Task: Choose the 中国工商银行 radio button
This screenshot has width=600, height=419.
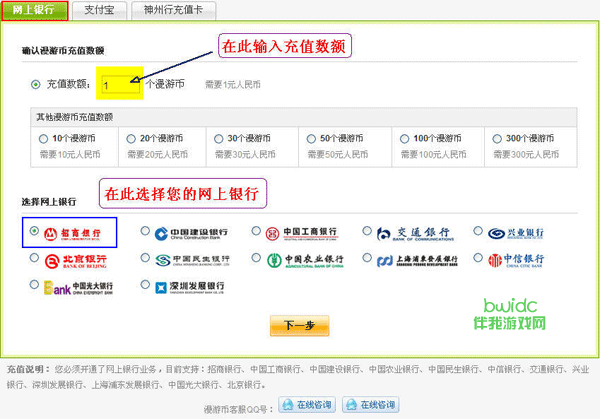Action: (x=256, y=231)
